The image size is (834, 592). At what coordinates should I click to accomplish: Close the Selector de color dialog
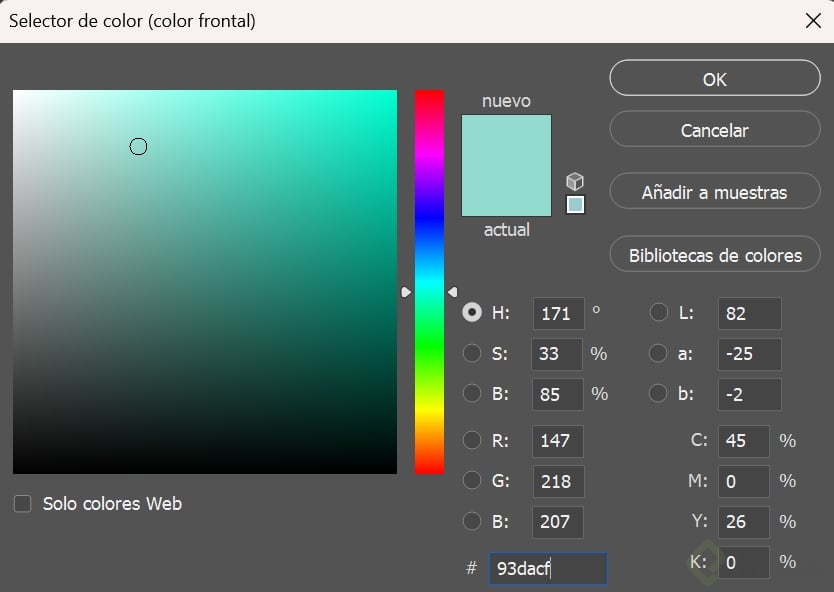[813, 21]
